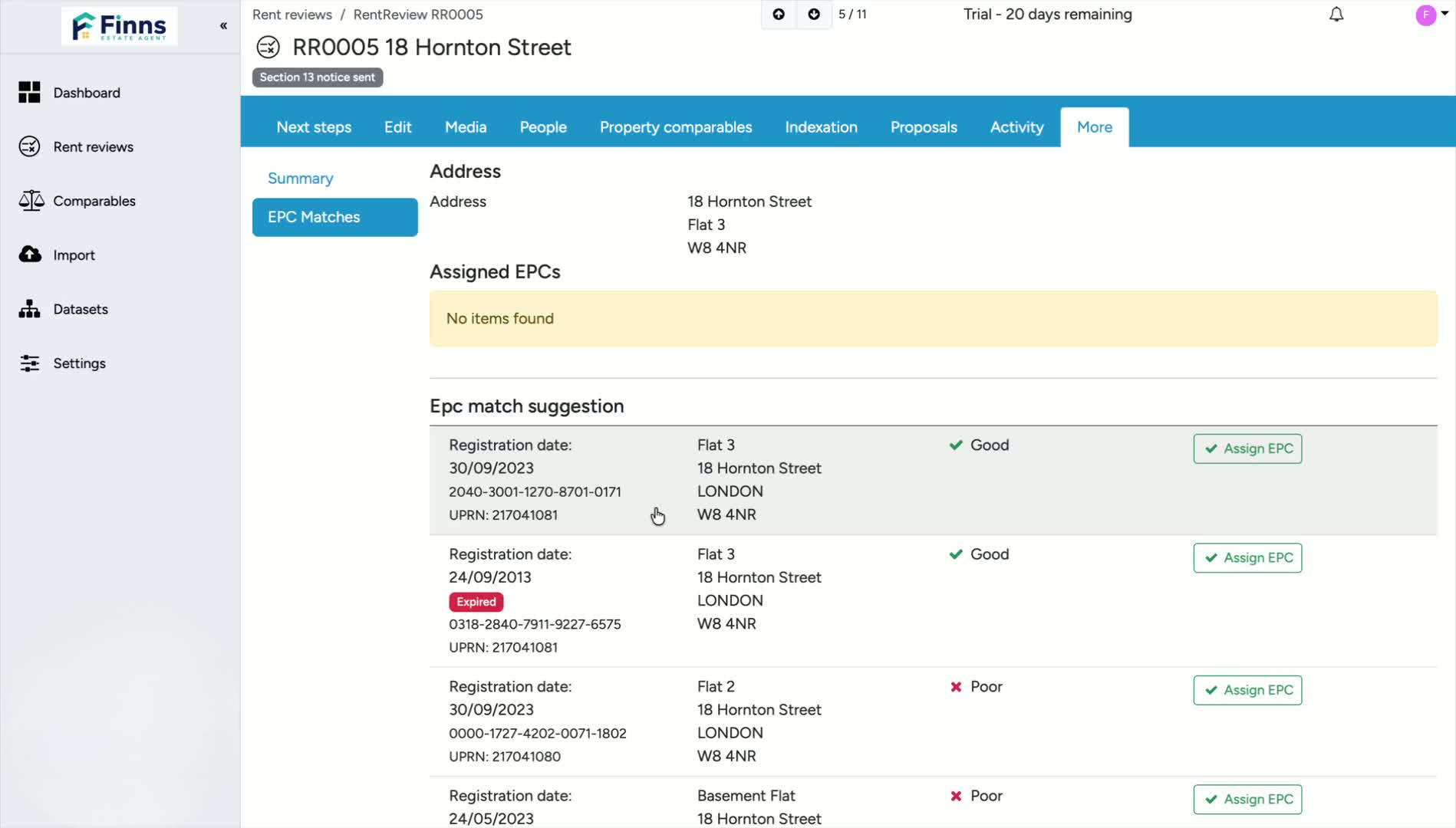Click the Finns Estate Agent logo
This screenshot has height=828, width=1456.
[120, 25]
